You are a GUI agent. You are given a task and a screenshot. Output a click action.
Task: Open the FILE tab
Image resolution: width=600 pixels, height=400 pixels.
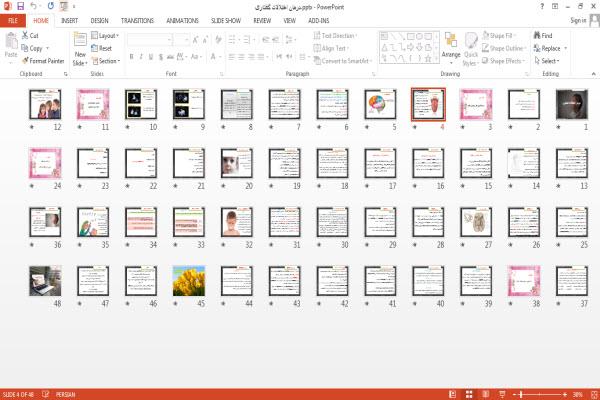pyautogui.click(x=13, y=21)
